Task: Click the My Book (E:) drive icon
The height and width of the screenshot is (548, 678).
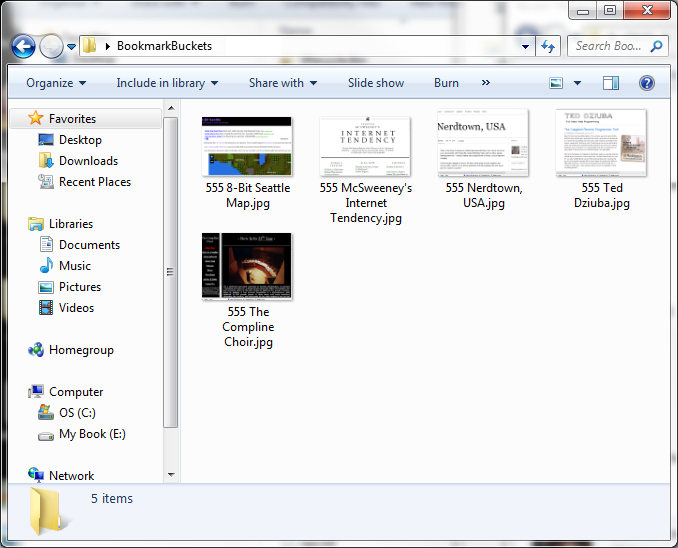Action: point(46,436)
